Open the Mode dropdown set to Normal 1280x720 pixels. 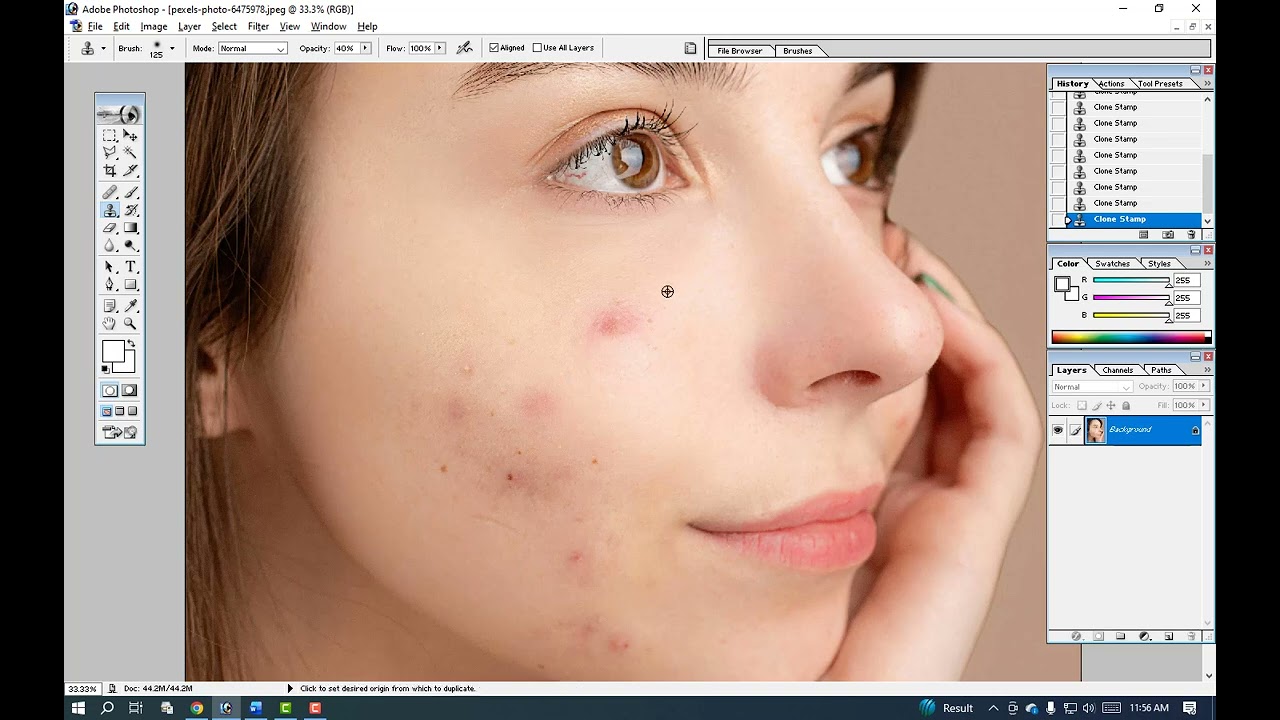click(x=253, y=48)
